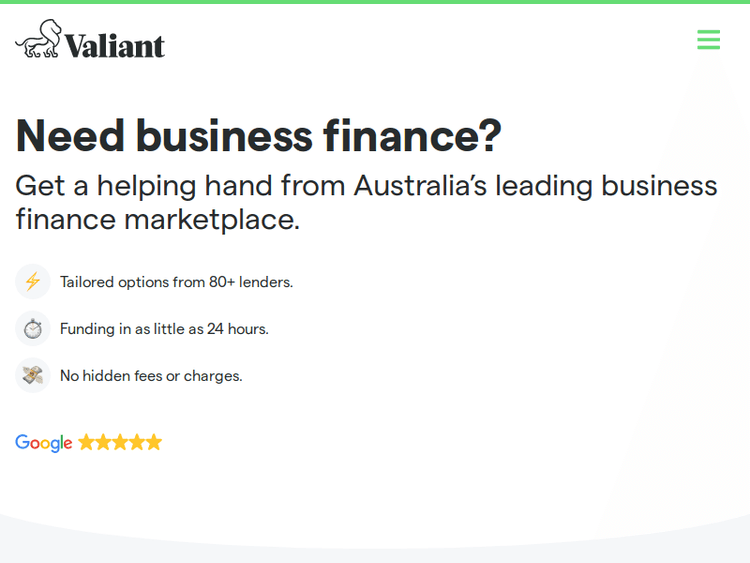Click the Valiant wordmark text
This screenshot has height=563, width=750.
pos(115,45)
